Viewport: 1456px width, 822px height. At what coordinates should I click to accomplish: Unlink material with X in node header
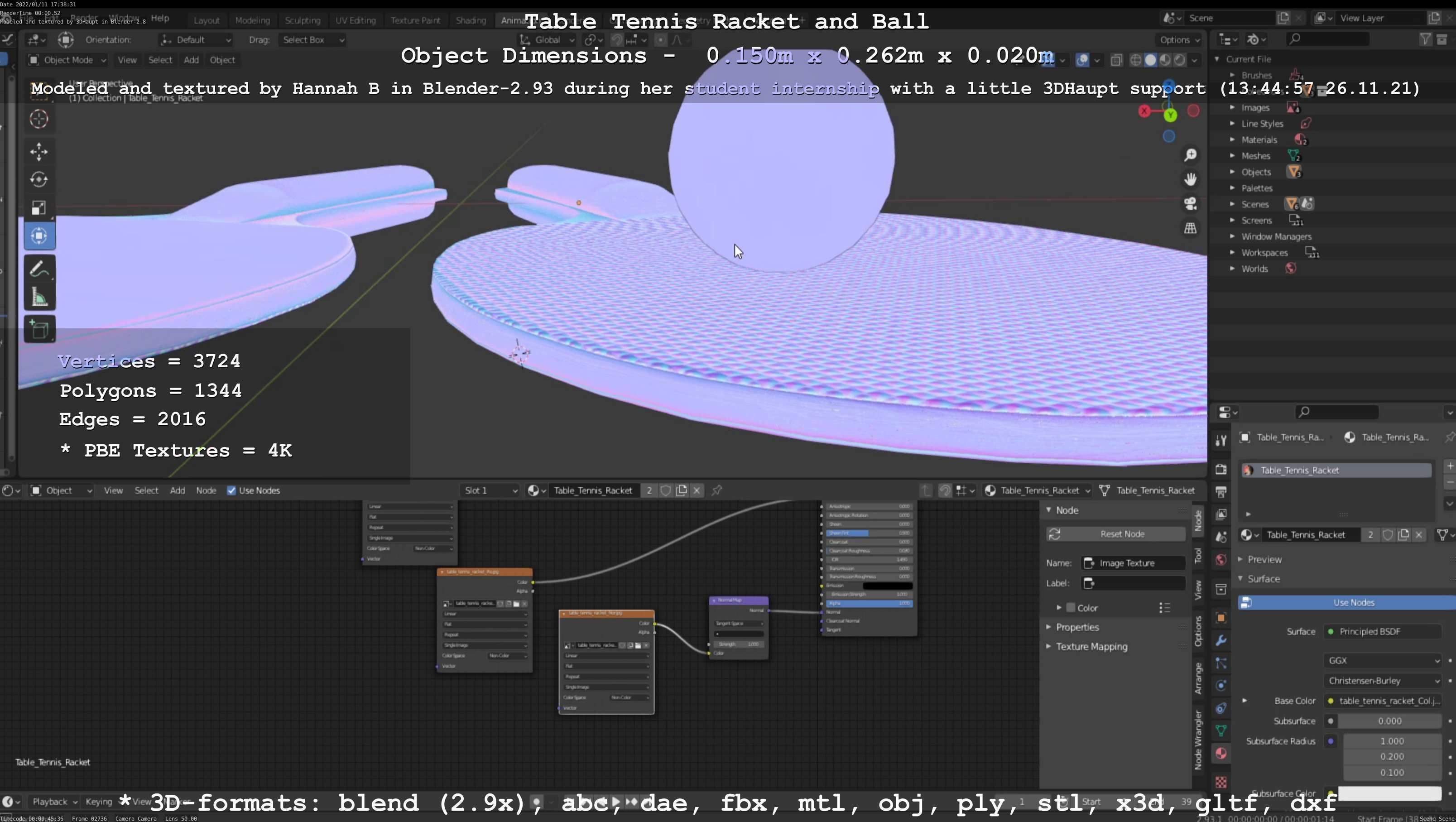[x=697, y=491]
